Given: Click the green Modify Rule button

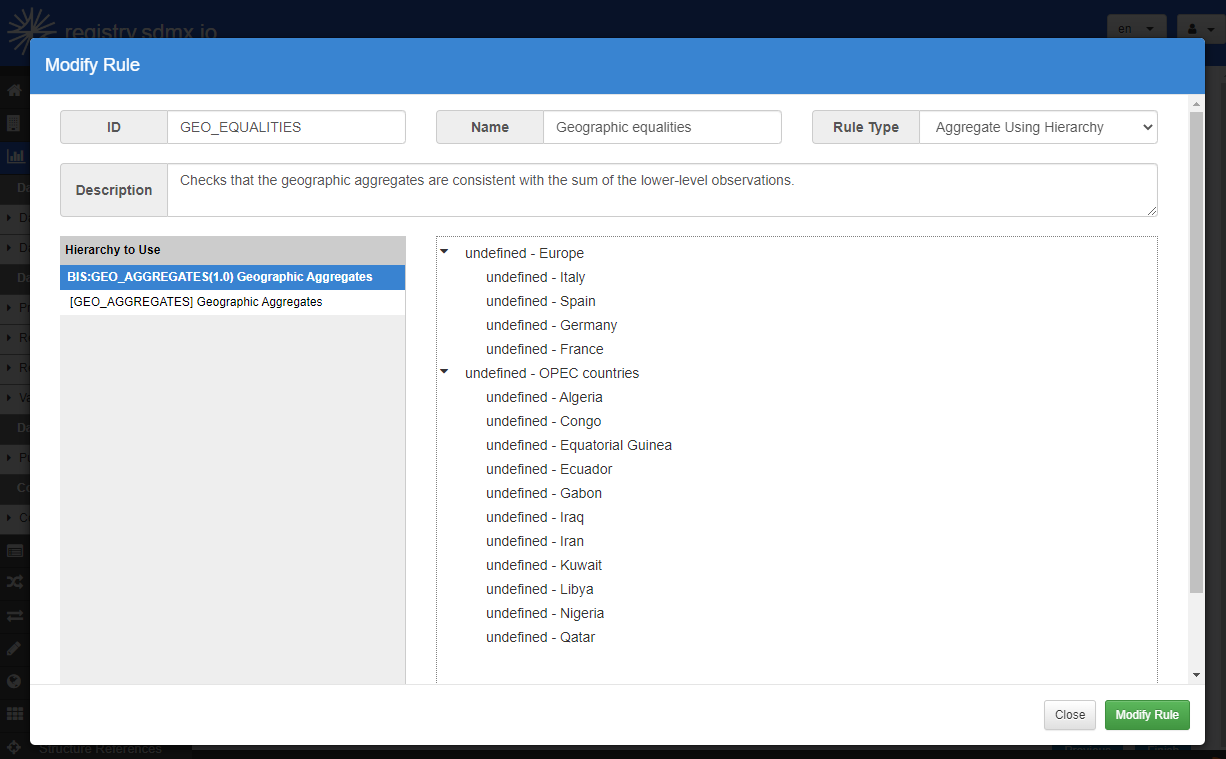Looking at the screenshot, I should [1146, 715].
